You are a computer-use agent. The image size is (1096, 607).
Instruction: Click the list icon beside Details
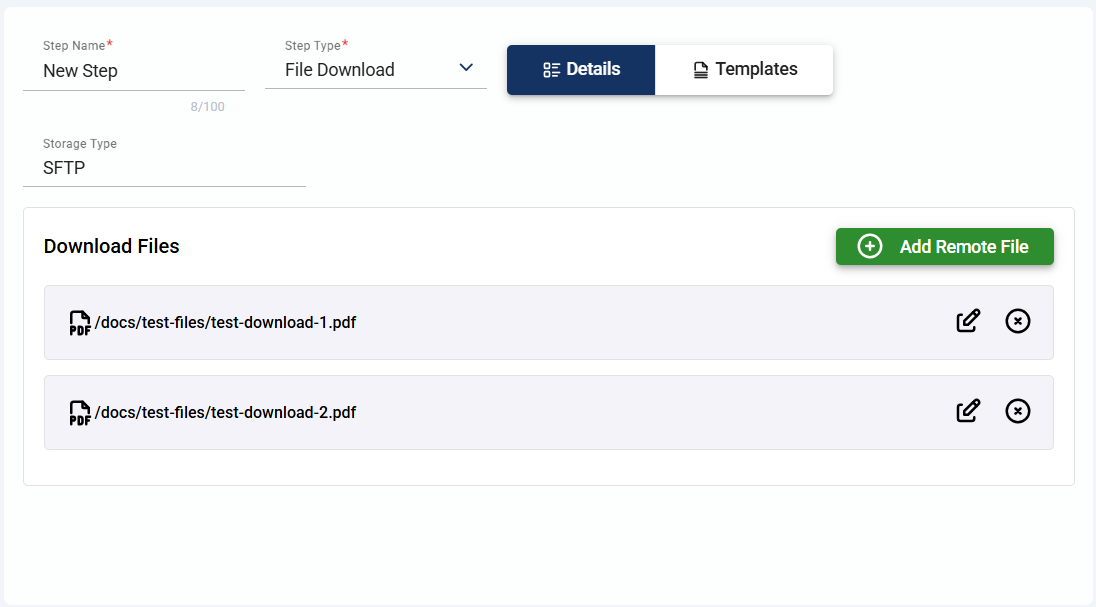tap(551, 70)
